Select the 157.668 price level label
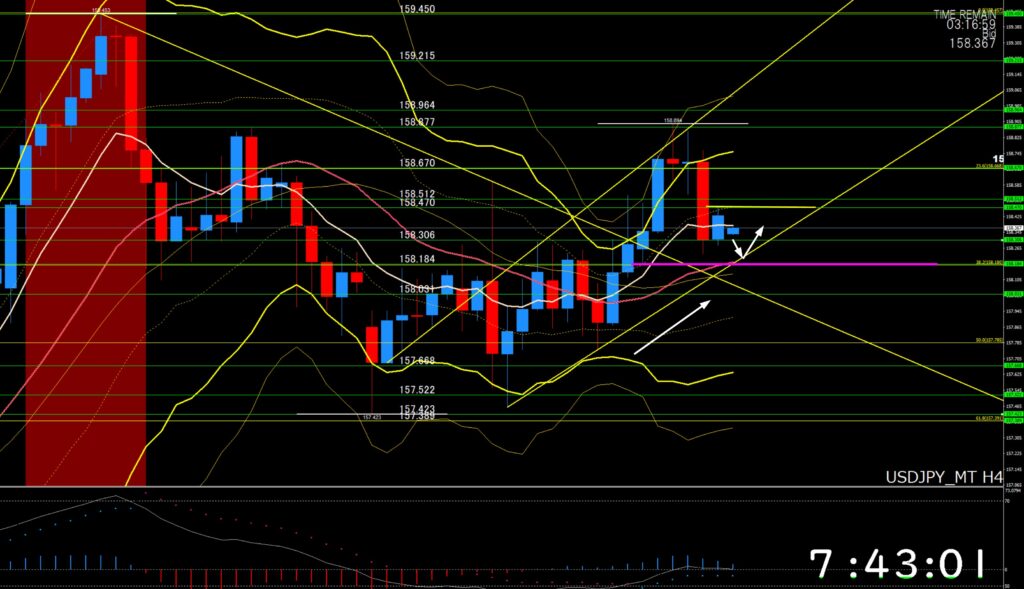Image resolution: width=1024 pixels, height=589 pixels. click(416, 360)
